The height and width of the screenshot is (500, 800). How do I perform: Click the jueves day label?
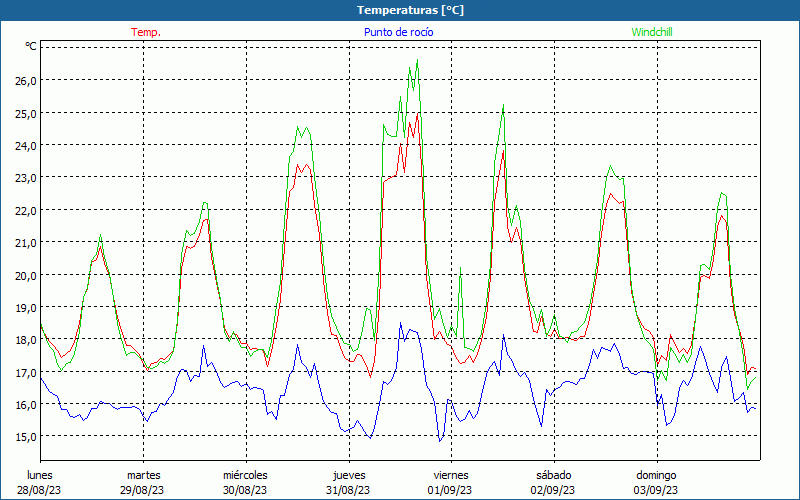(349, 475)
